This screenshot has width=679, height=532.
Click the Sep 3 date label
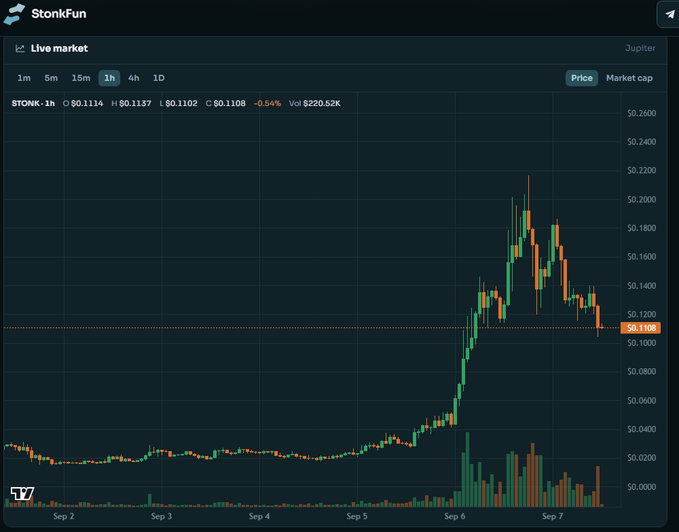(x=162, y=516)
